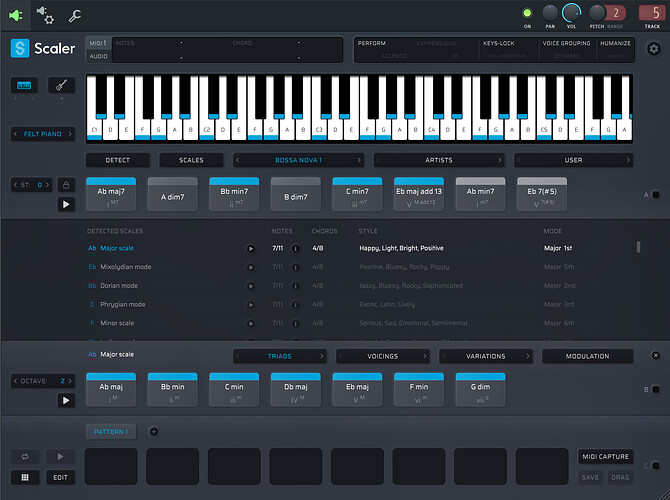Select the Ab maj7 chord pad
Screen dimensions: 670x500
click(111, 194)
